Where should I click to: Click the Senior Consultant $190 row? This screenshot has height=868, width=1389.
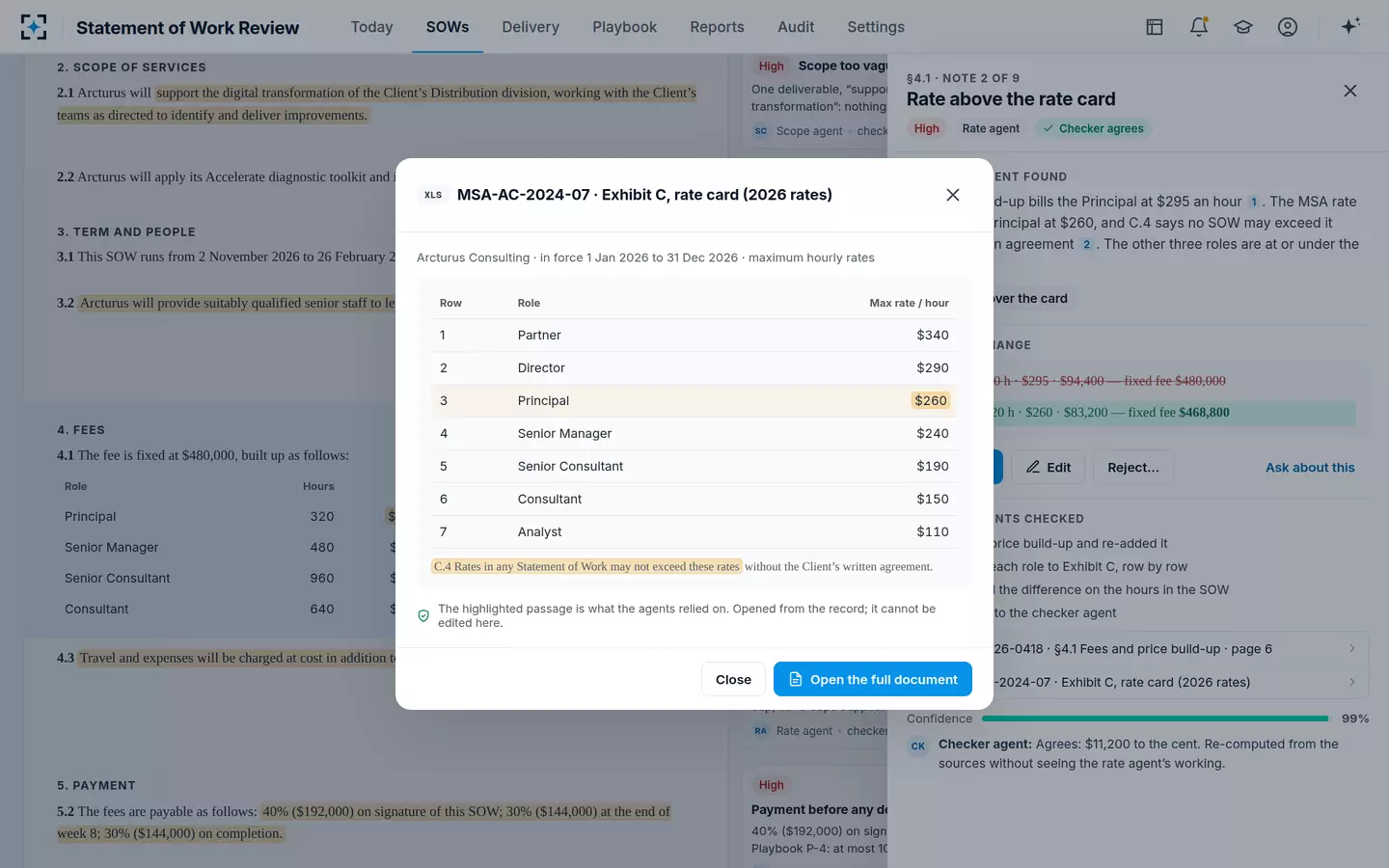(x=694, y=466)
